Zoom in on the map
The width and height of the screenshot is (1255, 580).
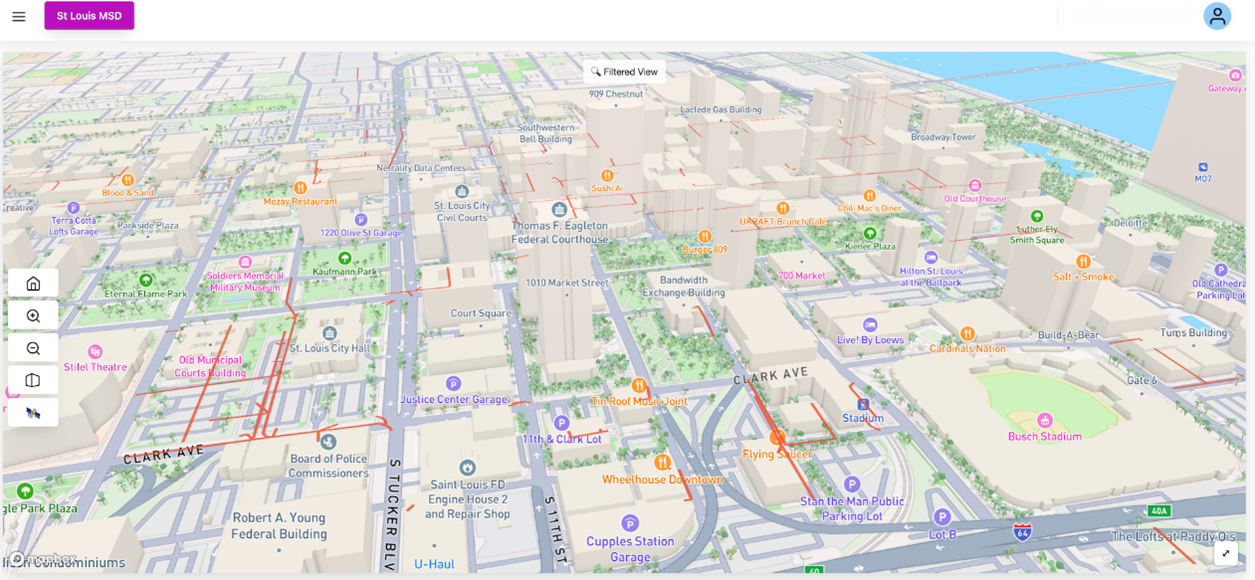33,316
